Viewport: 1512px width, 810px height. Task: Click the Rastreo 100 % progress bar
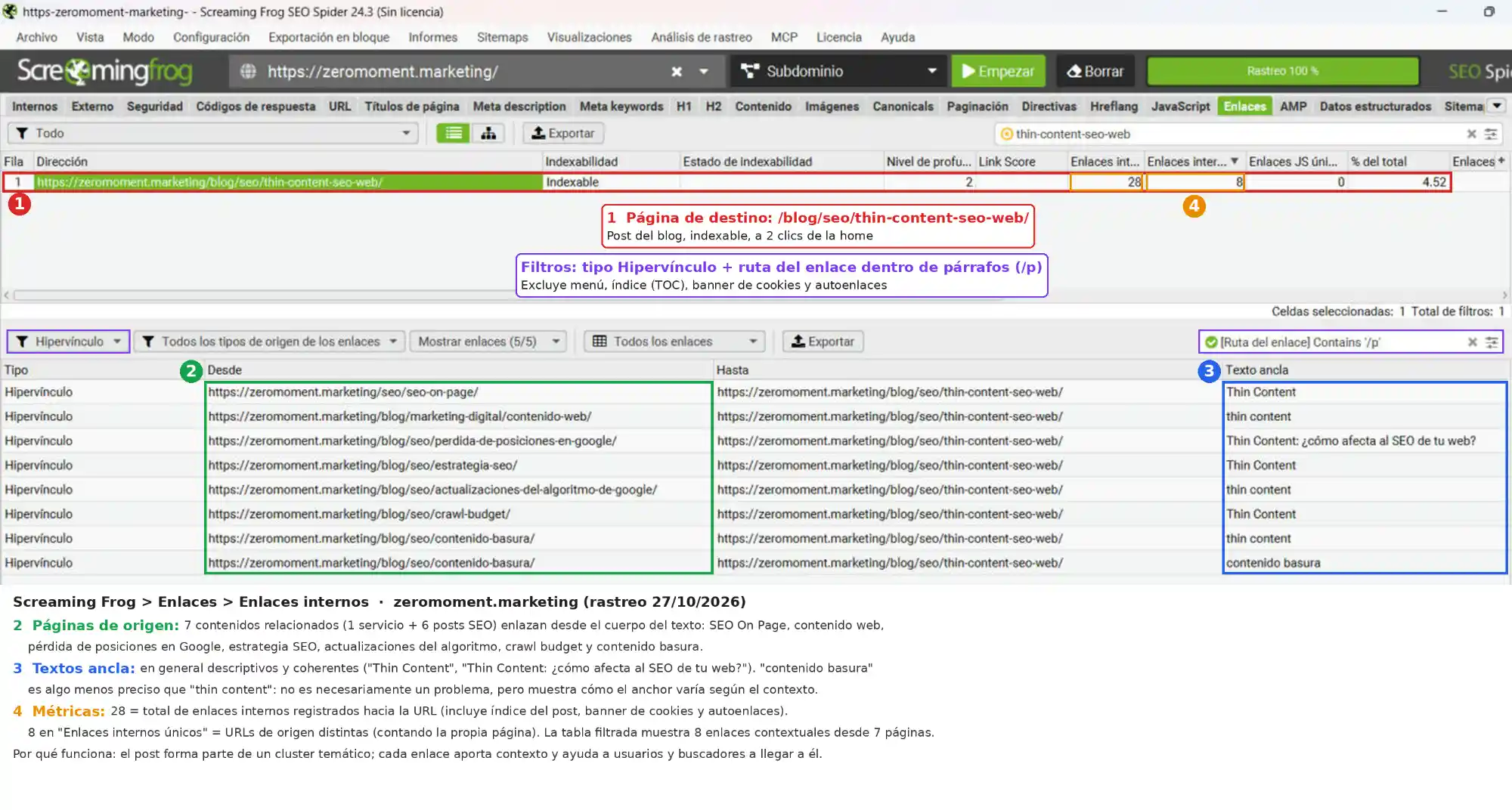point(1283,71)
